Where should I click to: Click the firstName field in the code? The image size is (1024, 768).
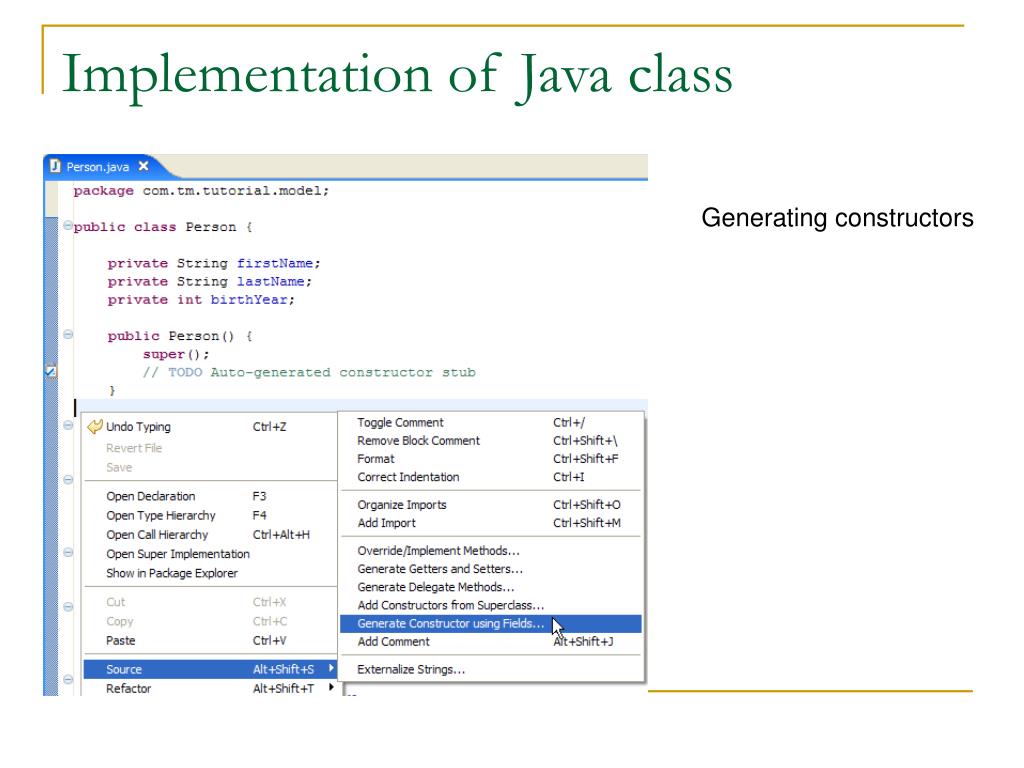pos(275,263)
